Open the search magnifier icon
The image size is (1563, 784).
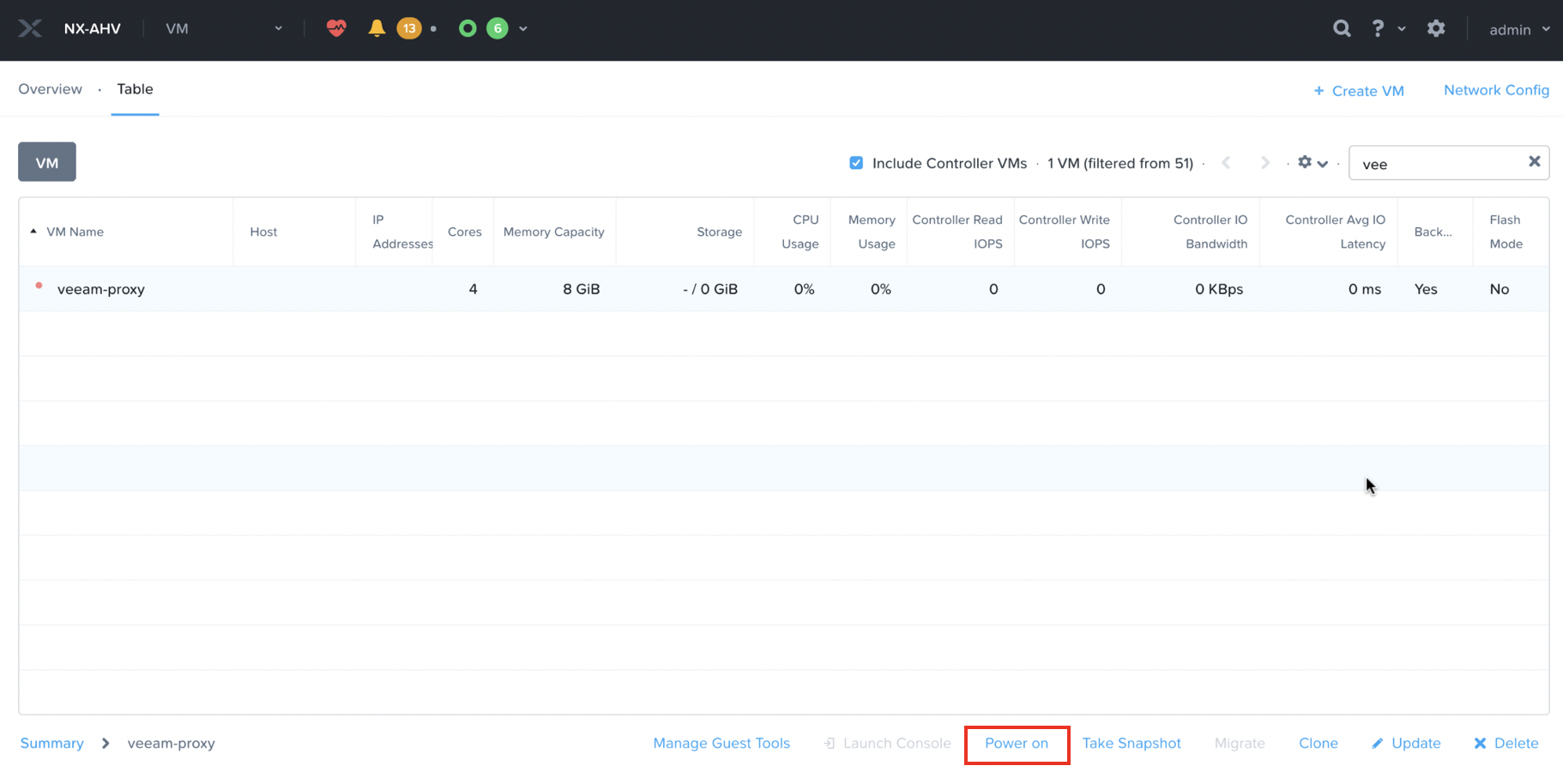click(1342, 28)
